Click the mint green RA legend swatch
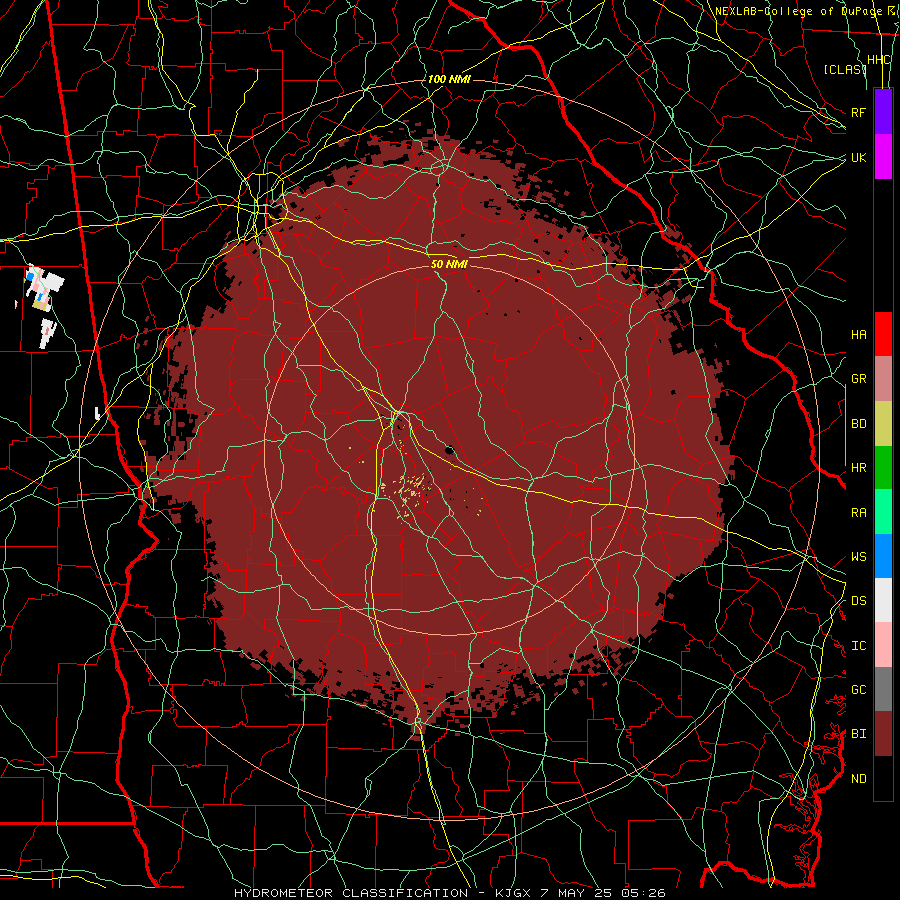Viewport: 900px width, 900px height. tap(883, 511)
